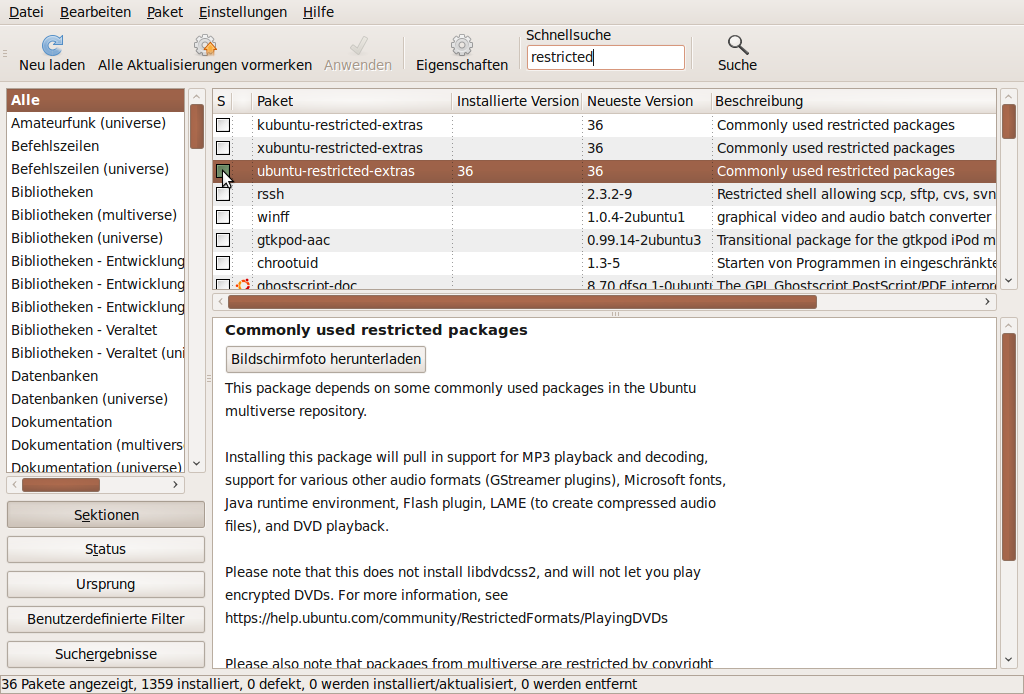
Task: Click the Anwenden checkmark icon
Action: pos(358,45)
